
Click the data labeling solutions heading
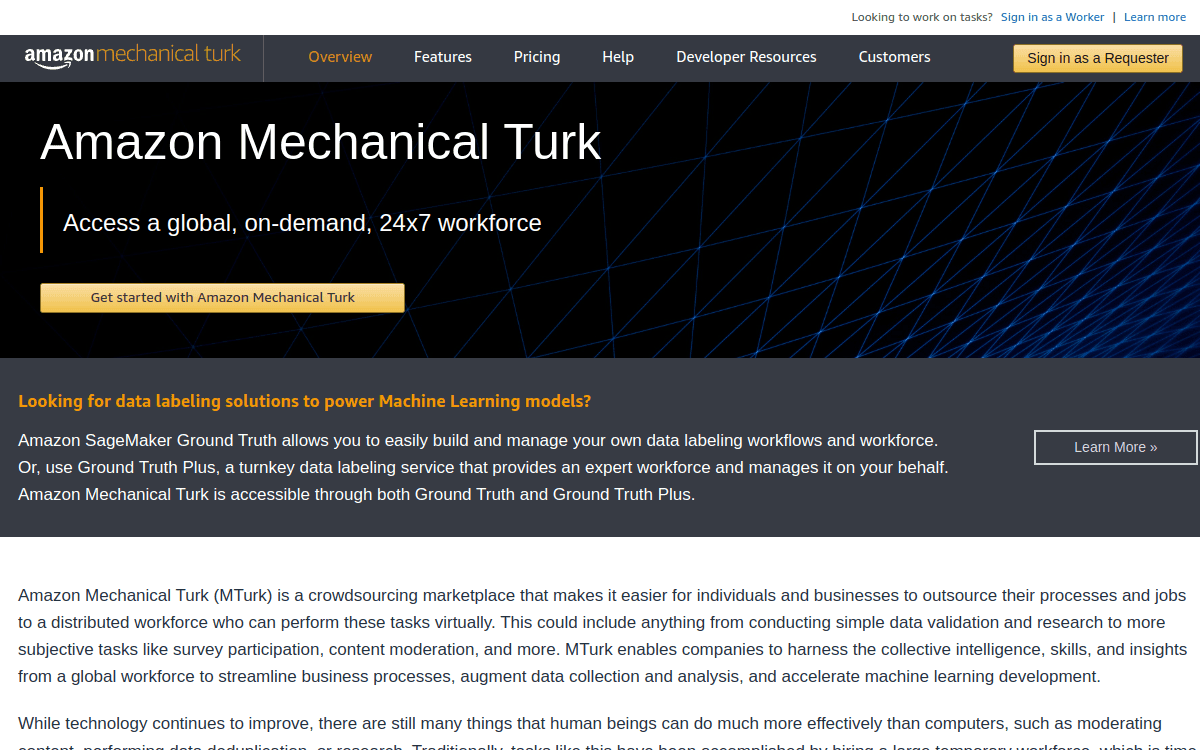point(304,401)
